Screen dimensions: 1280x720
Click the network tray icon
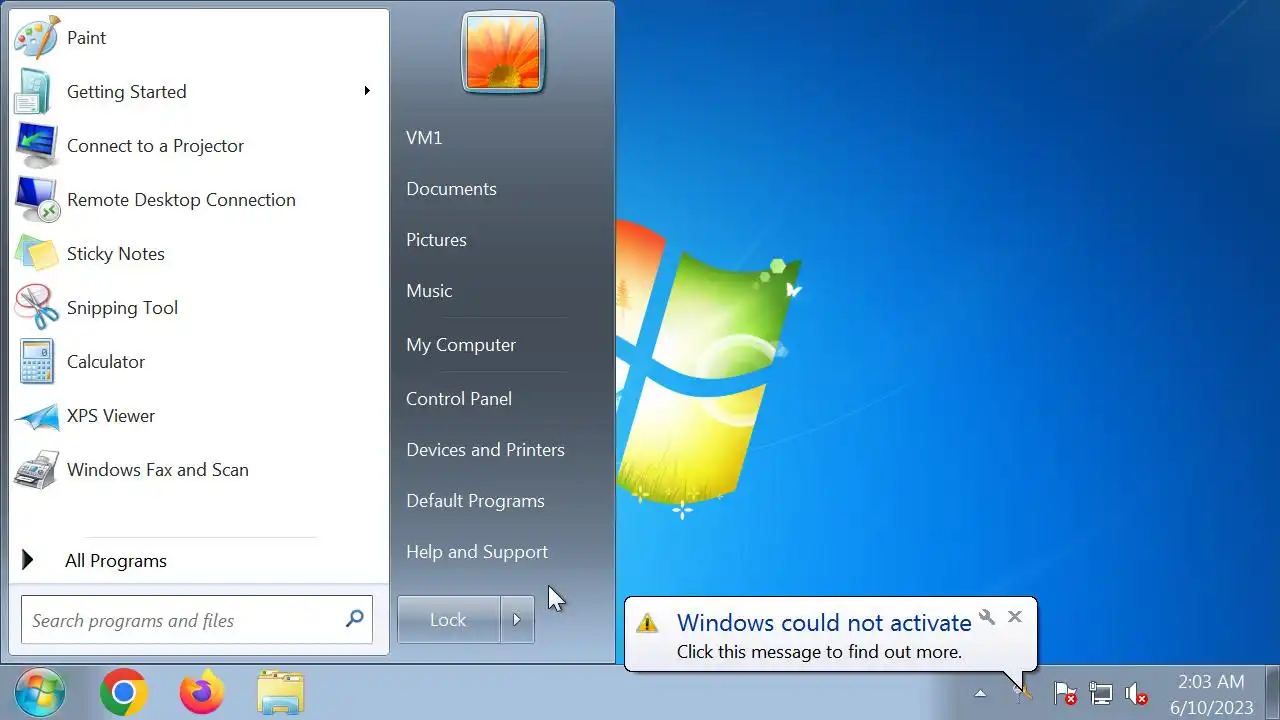(1101, 693)
